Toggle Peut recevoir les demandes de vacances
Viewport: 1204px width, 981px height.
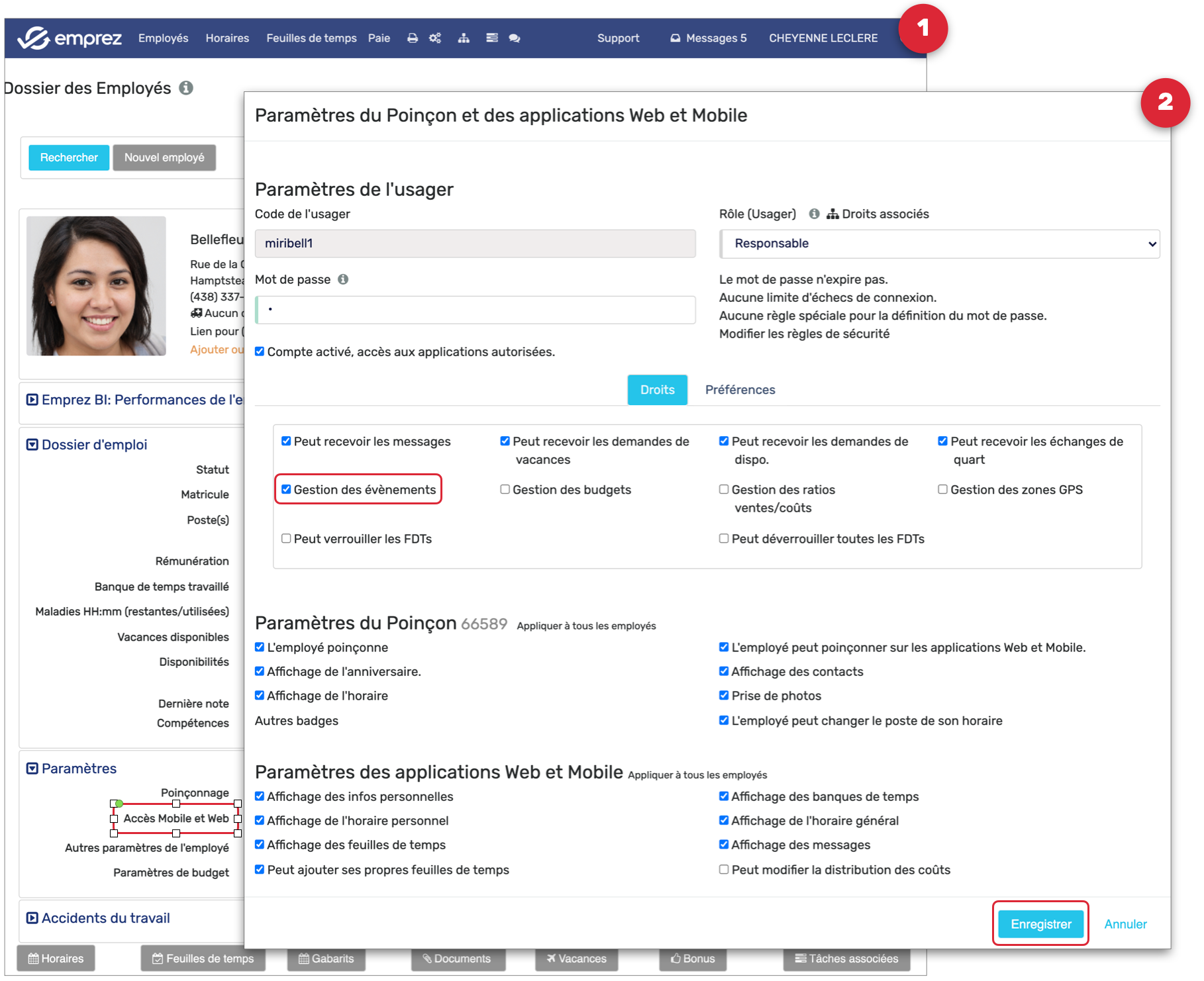point(505,441)
